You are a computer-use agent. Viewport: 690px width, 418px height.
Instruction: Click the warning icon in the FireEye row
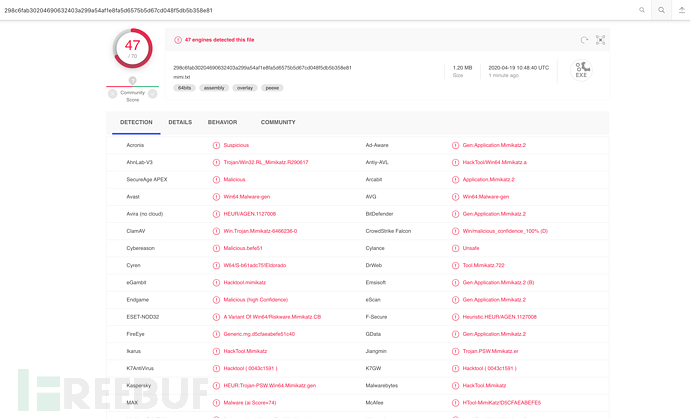point(216,334)
